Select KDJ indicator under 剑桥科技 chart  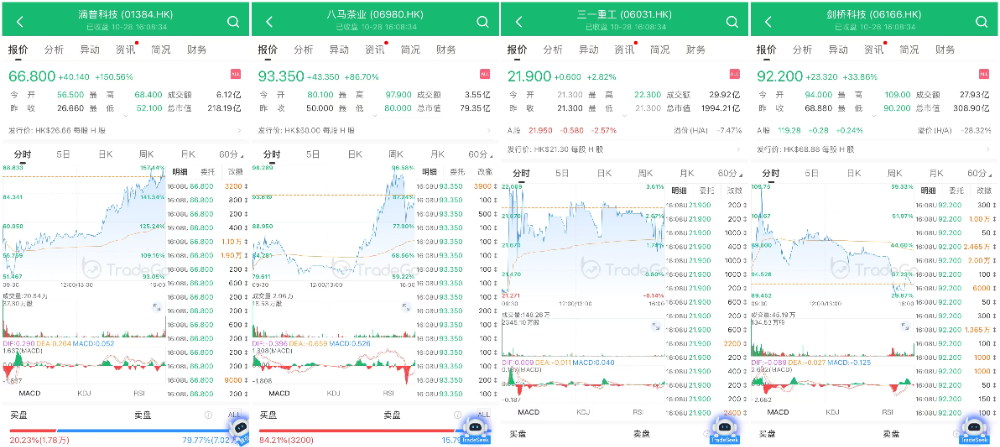coord(832,412)
